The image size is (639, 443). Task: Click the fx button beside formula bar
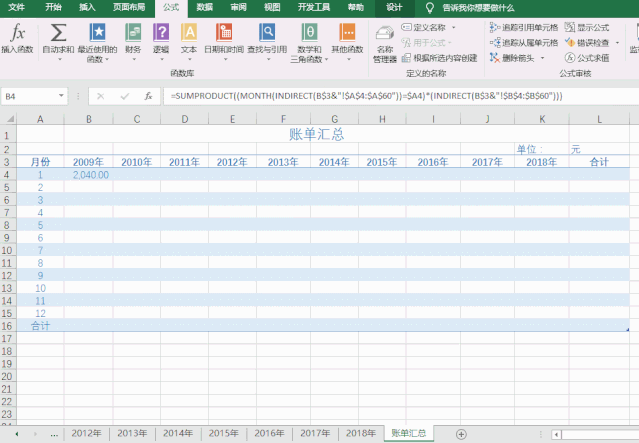[148, 97]
